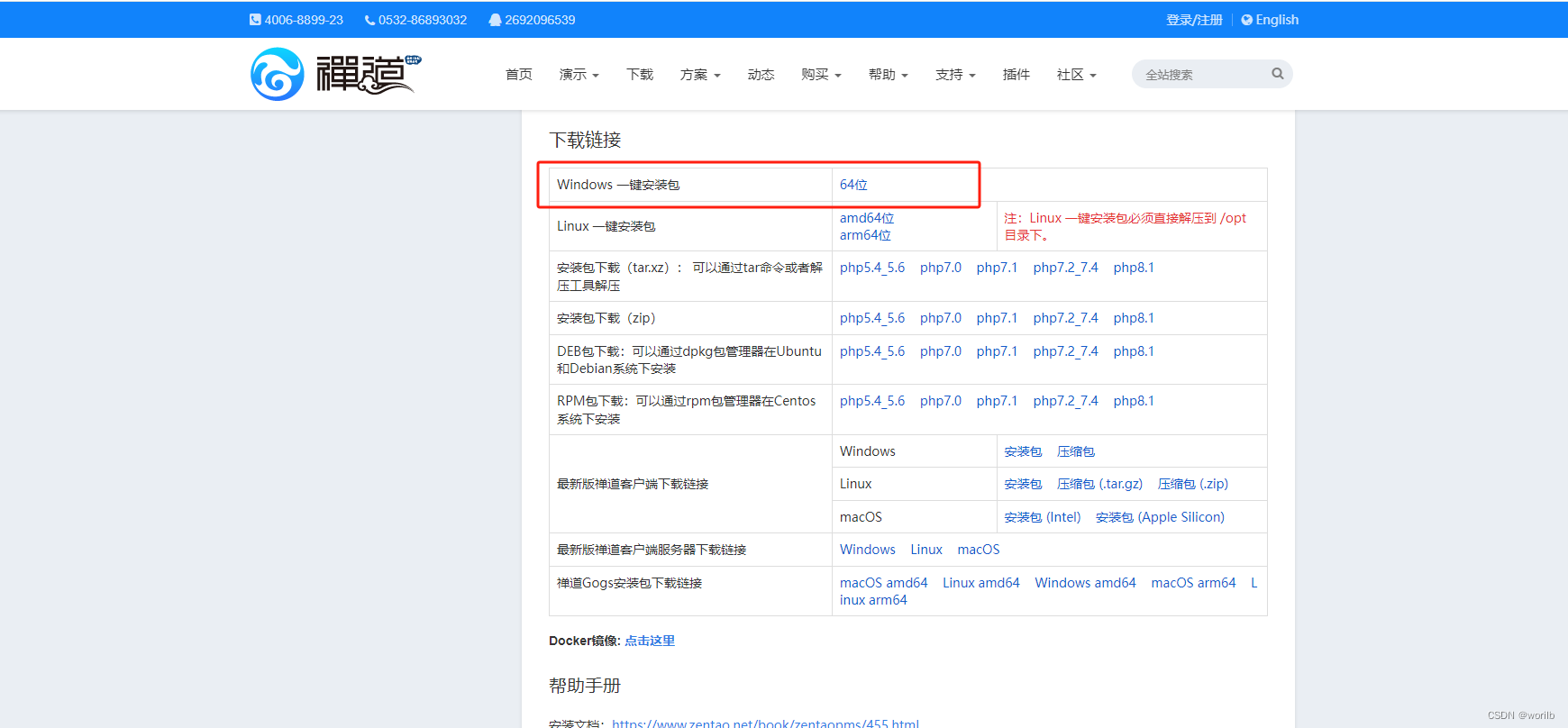Screen dimensions: 1568x728
Task: Click the 下载链接 heading
Action: [585, 140]
